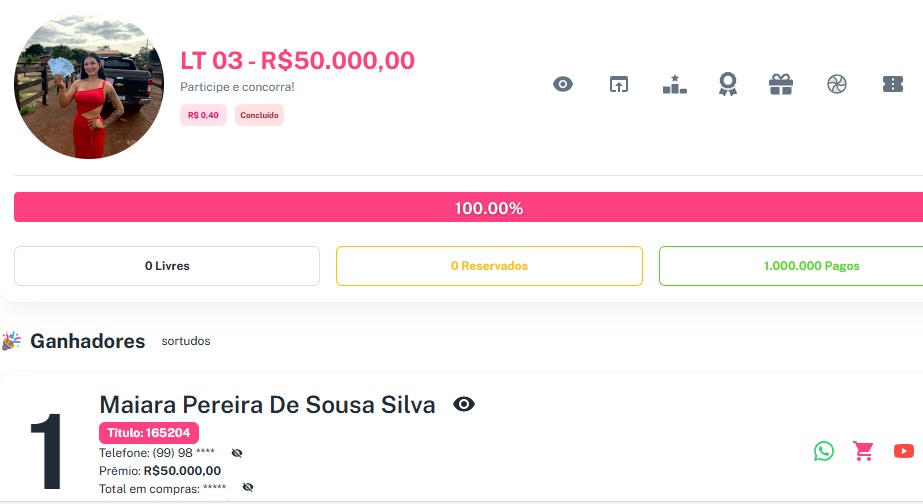Click the ticket icon
Screen dimensions: 923x504
893,85
